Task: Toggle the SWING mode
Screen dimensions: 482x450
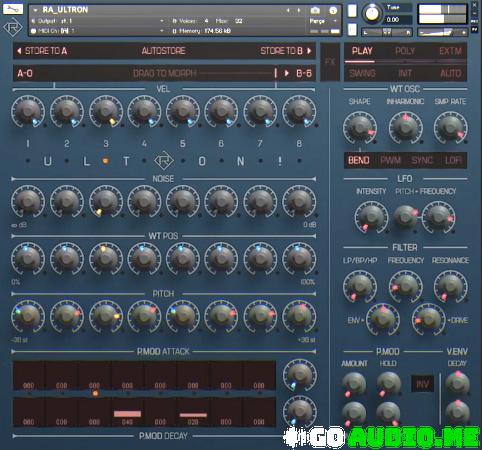Action: (362, 73)
